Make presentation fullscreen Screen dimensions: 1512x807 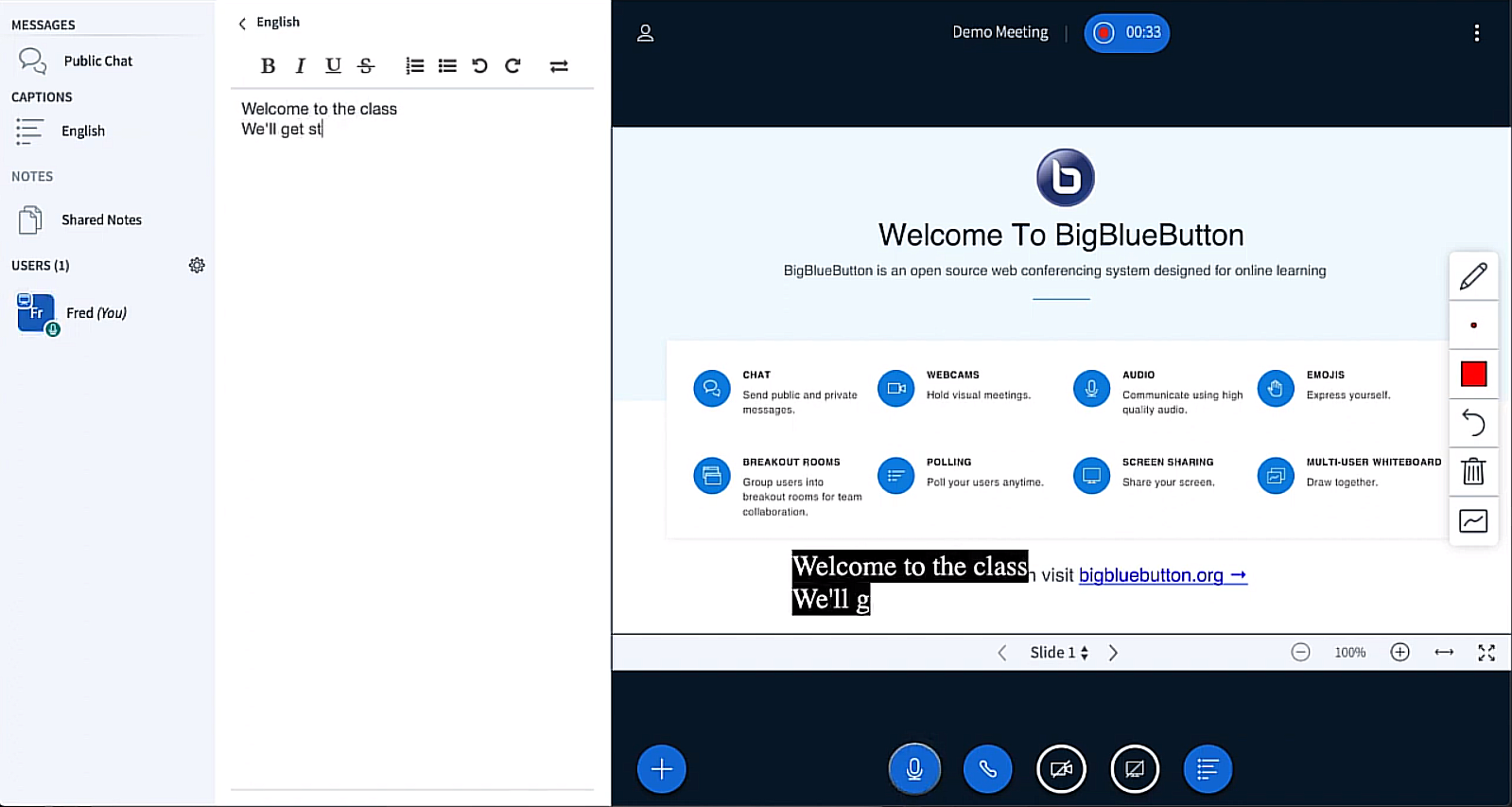[x=1486, y=653]
